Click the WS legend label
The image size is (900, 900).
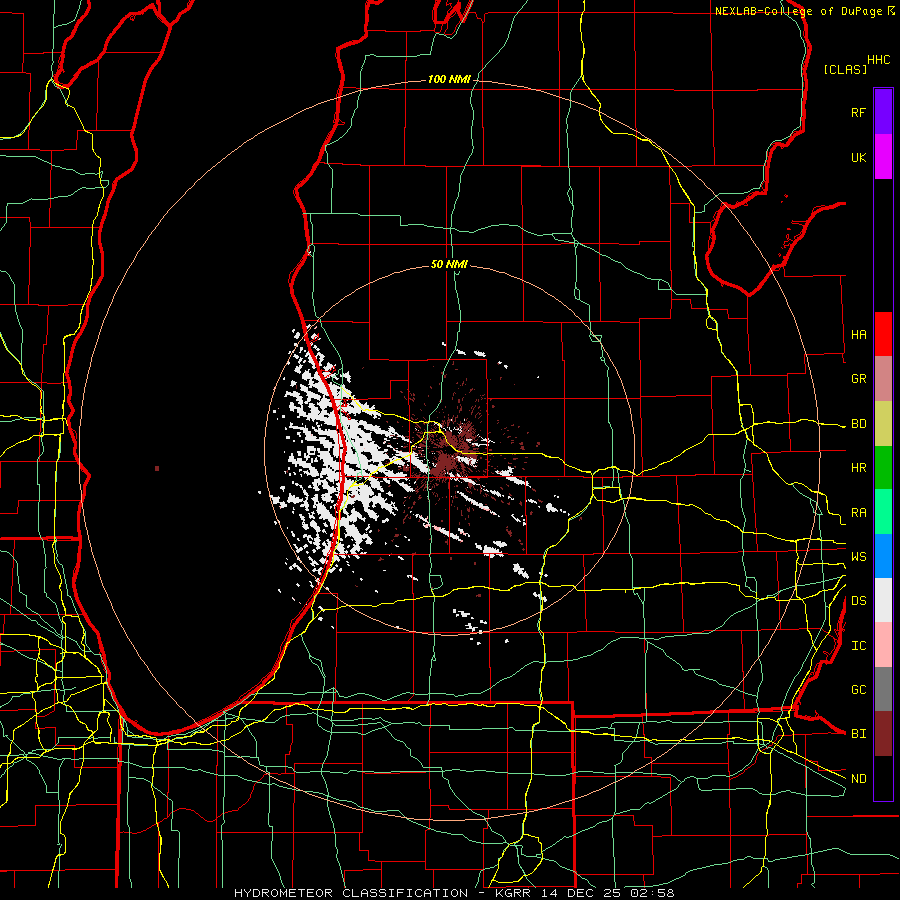858,557
